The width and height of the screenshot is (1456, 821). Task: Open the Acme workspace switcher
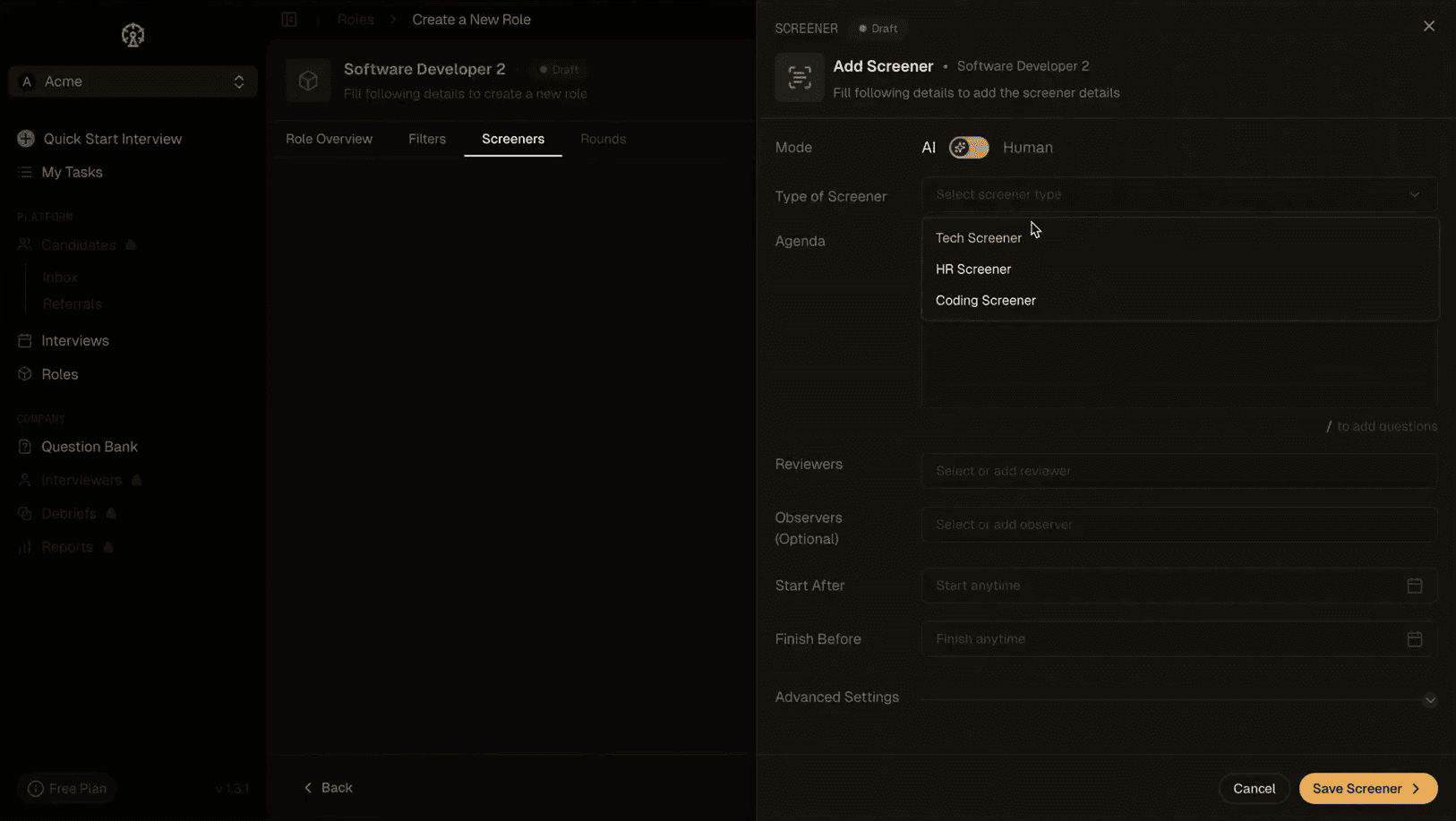133,81
